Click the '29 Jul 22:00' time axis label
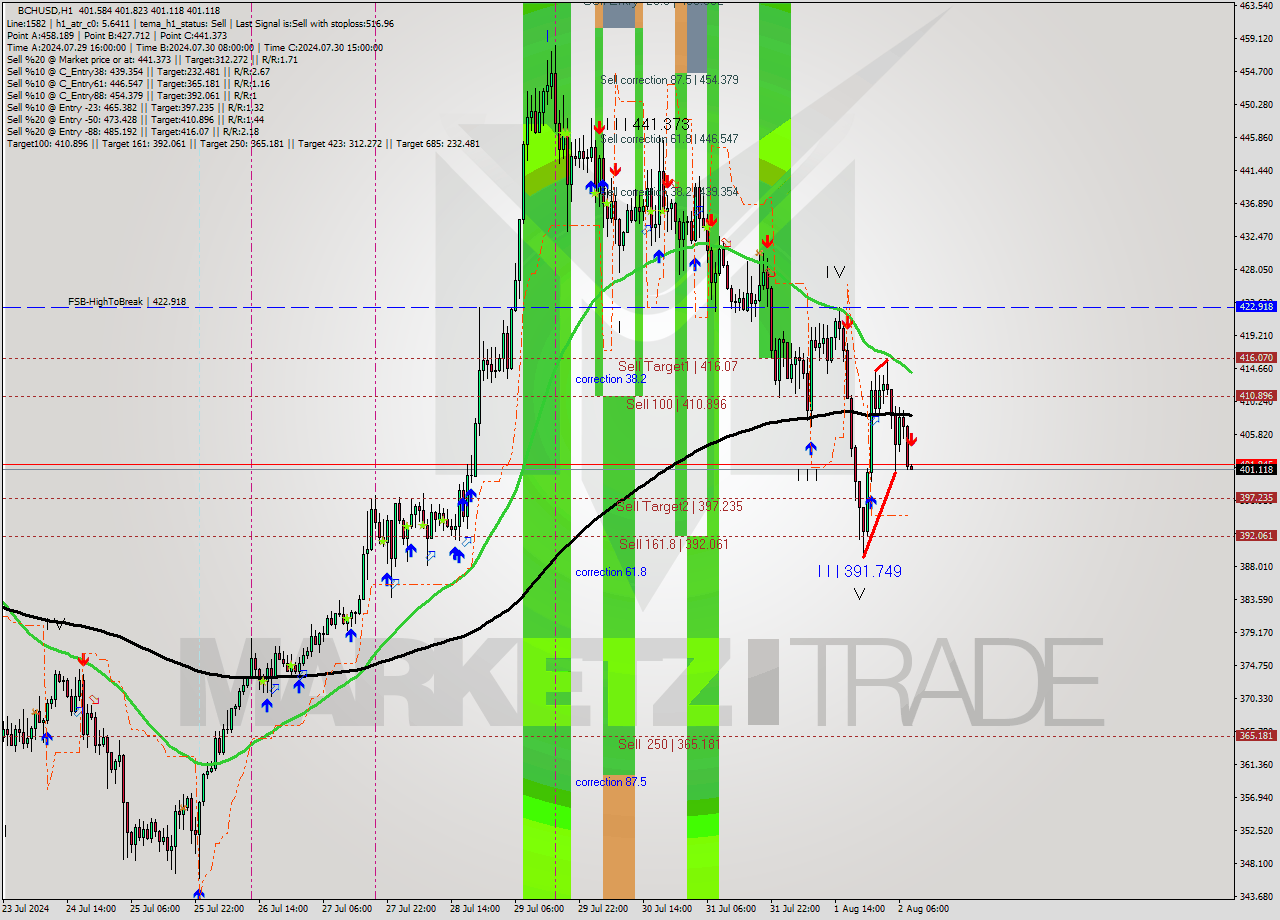The image size is (1280, 920). pos(602,909)
